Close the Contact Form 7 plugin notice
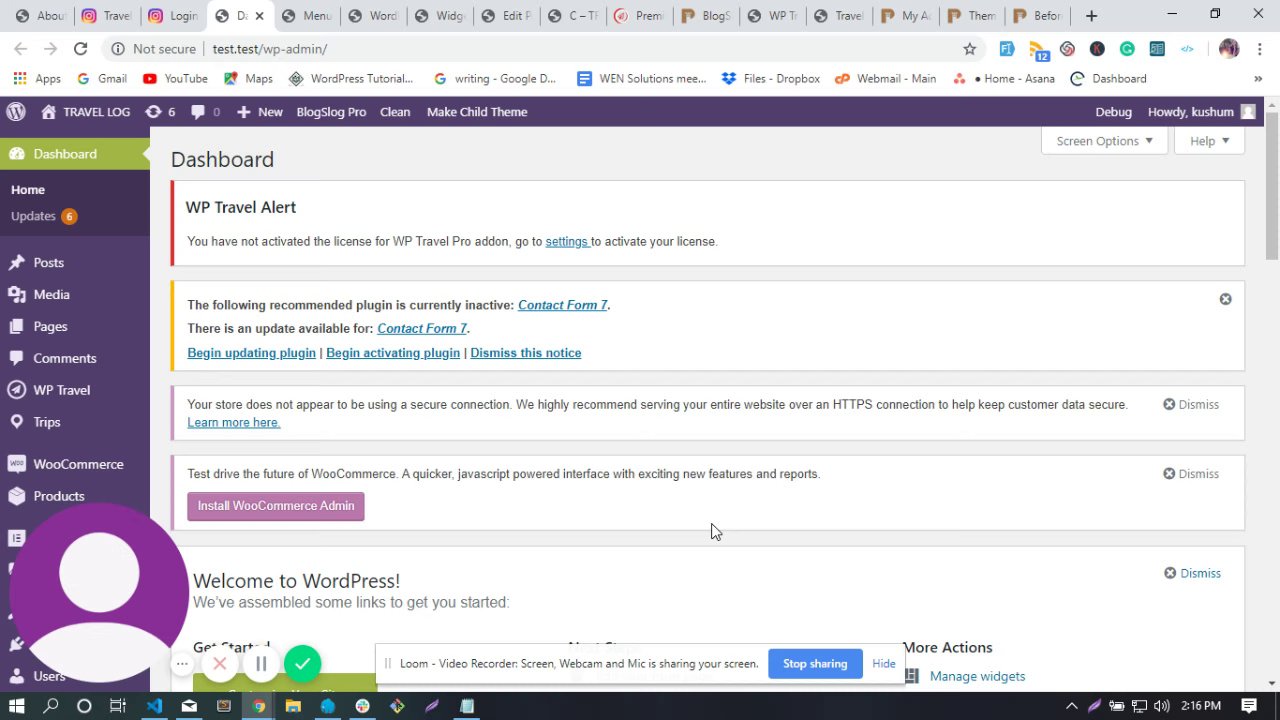 click(x=1225, y=299)
